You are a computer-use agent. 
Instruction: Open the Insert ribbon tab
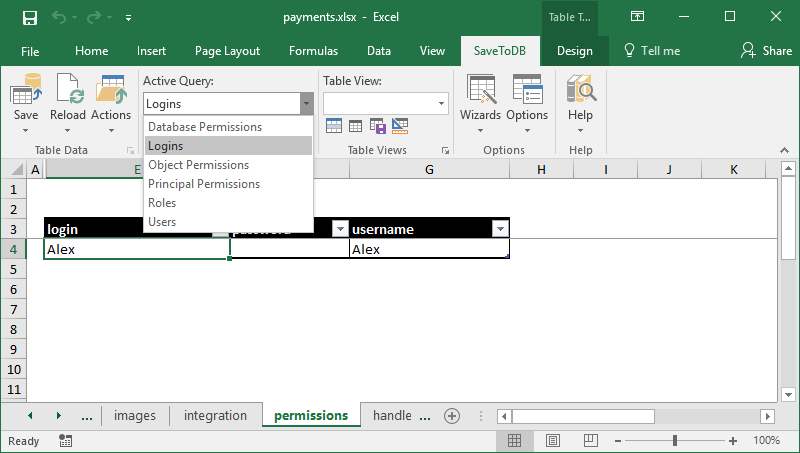click(151, 51)
